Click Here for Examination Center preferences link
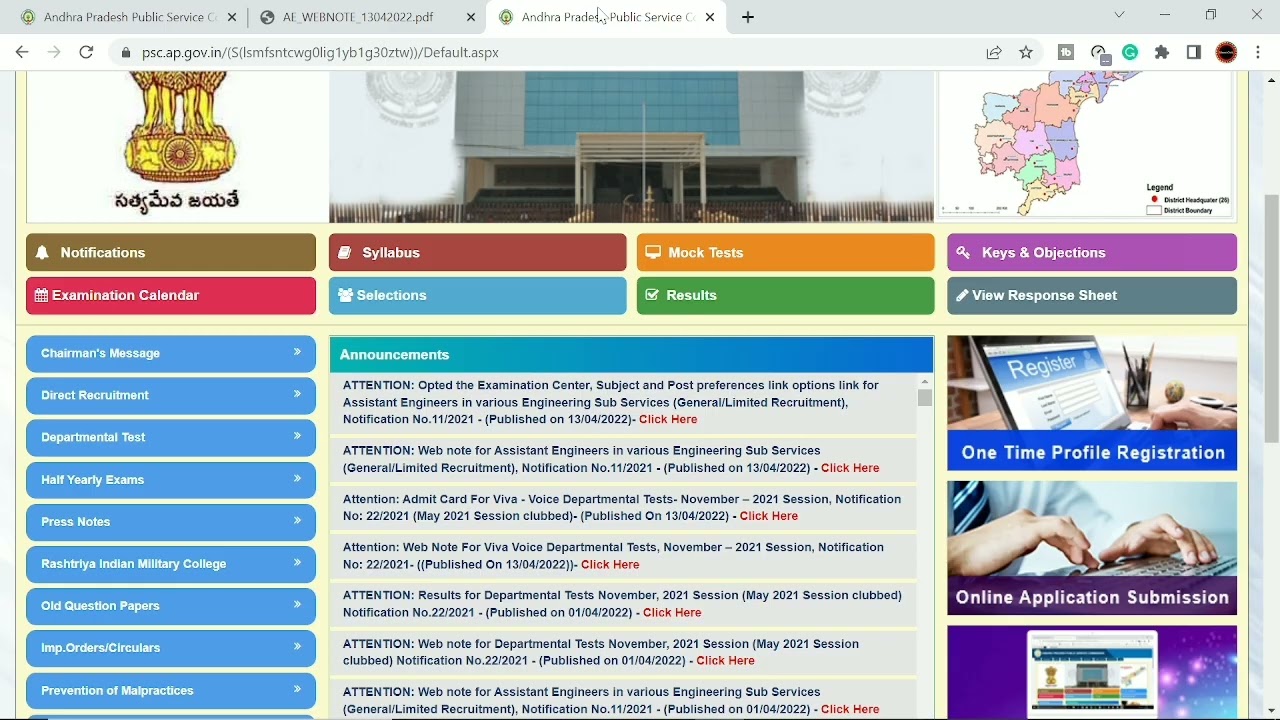Image resolution: width=1280 pixels, height=720 pixels. 668,419
